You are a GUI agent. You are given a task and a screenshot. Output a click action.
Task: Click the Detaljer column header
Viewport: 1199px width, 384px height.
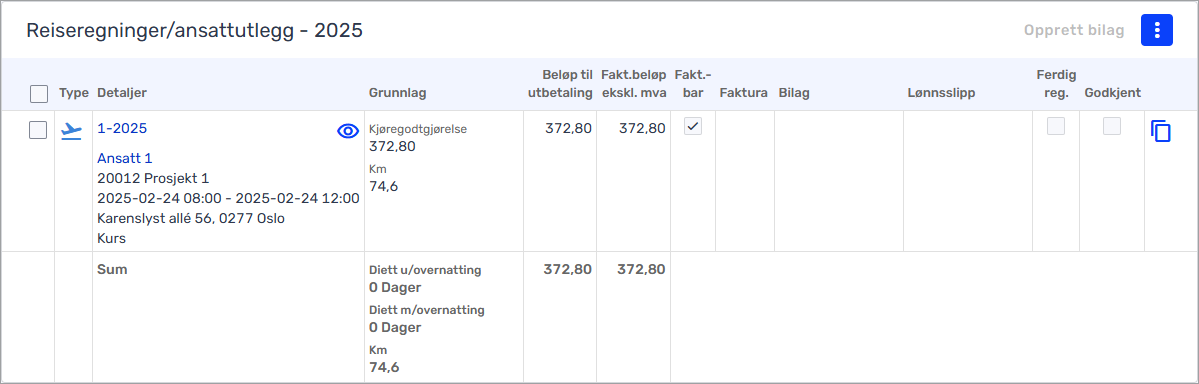(x=122, y=93)
